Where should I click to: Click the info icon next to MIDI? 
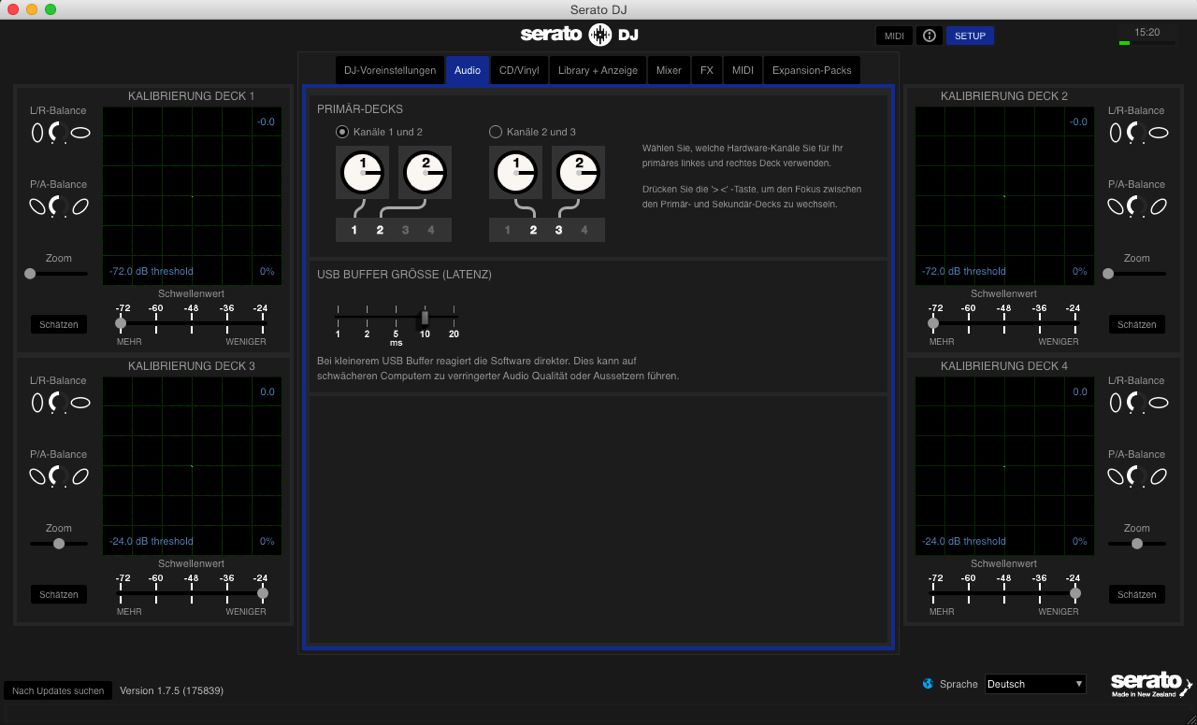929,36
